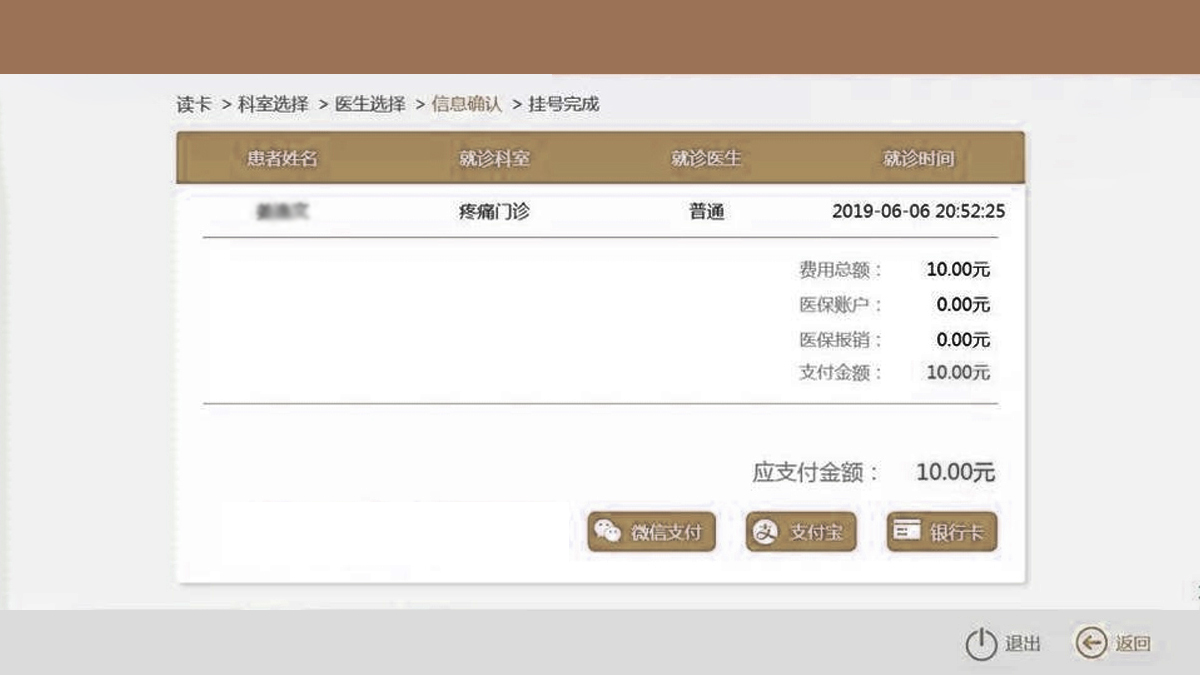
Task: Click the 应支付金额 10.00元 total
Action: click(x=955, y=473)
